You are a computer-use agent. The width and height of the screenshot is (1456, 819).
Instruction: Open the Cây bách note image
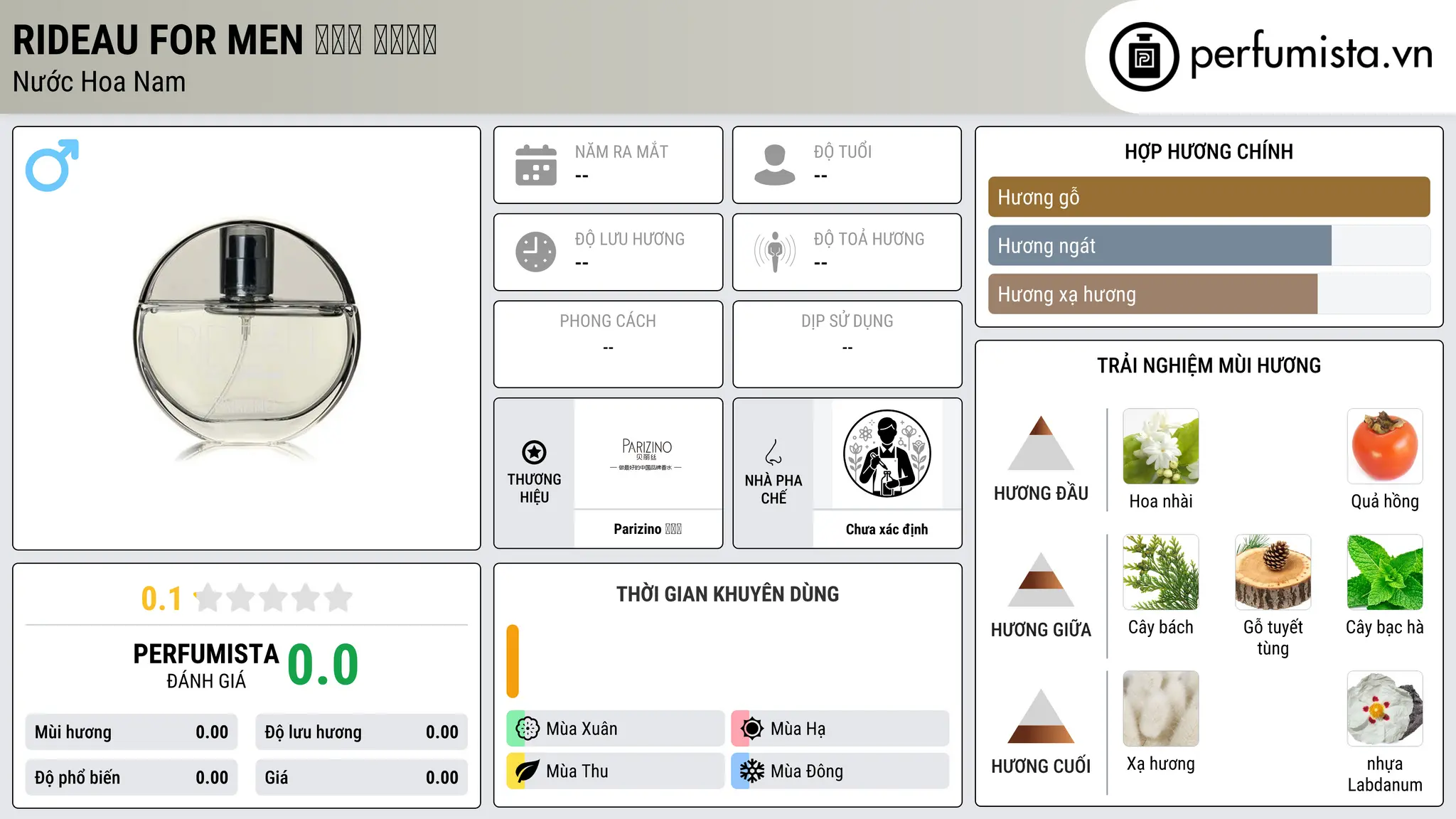point(1161,572)
